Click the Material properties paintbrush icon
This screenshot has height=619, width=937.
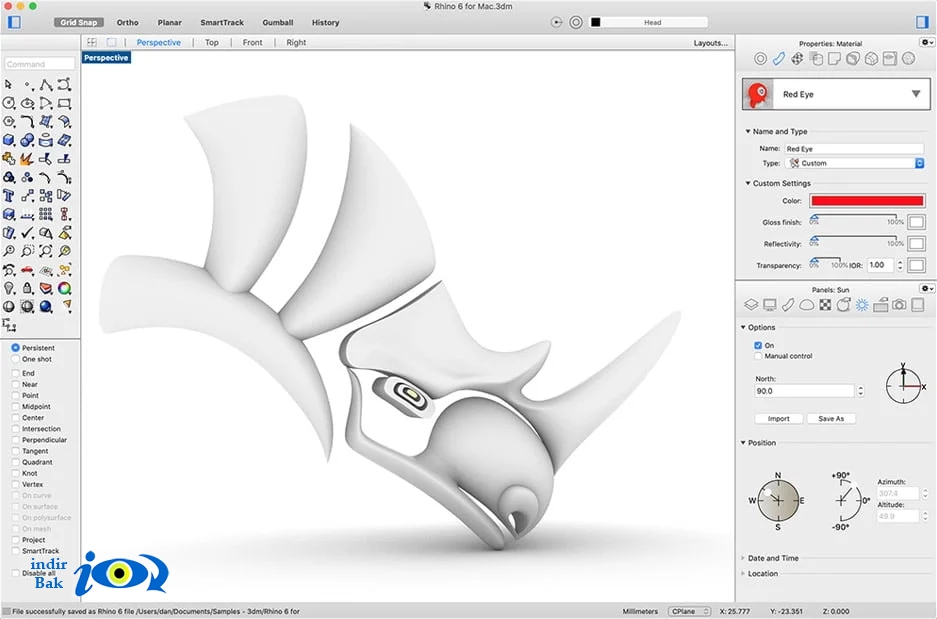(x=779, y=59)
